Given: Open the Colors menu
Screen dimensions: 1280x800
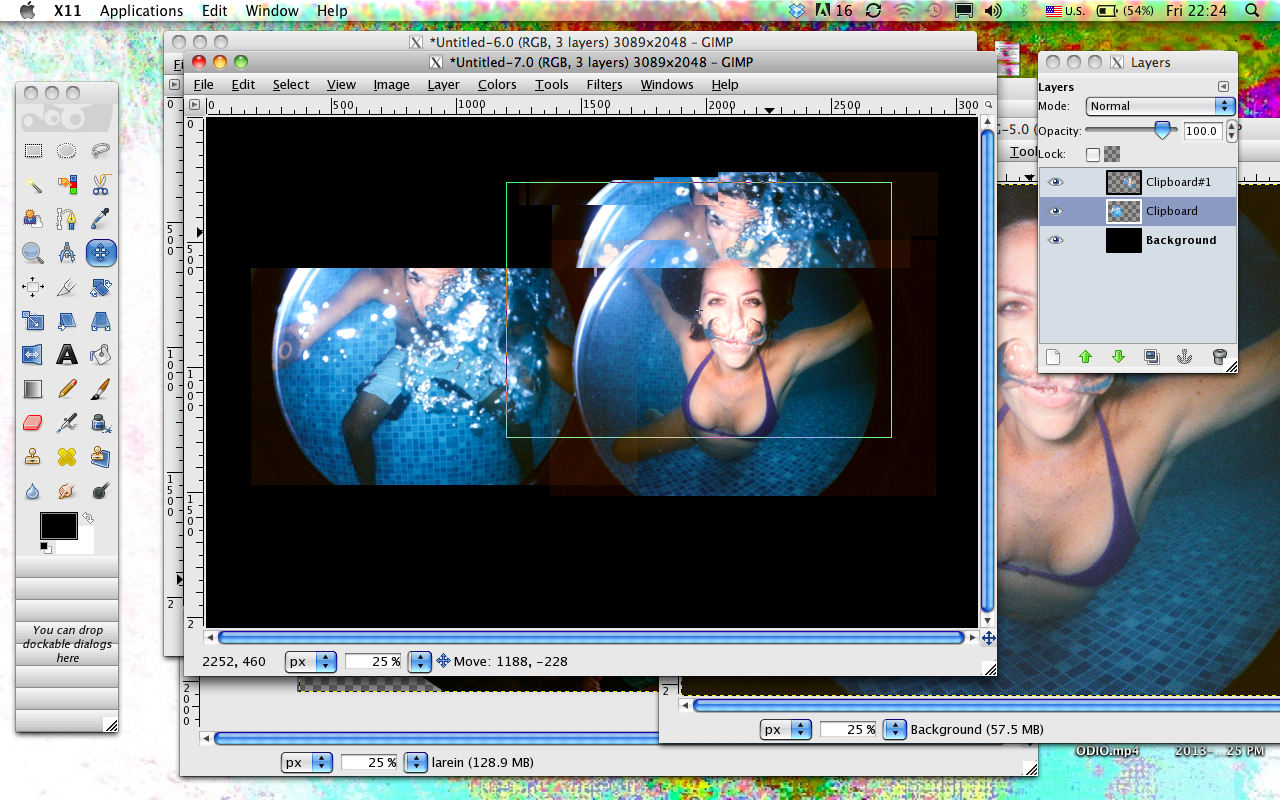Looking at the screenshot, I should [497, 85].
